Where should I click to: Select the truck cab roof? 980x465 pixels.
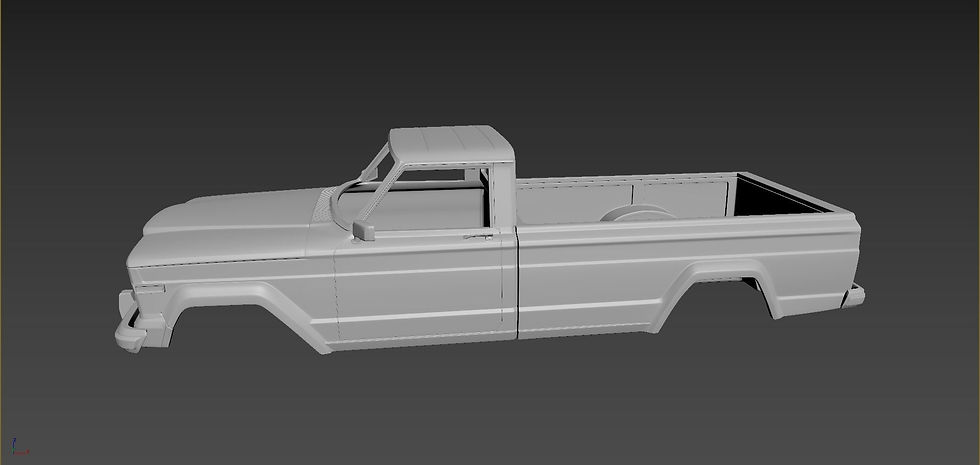click(x=451, y=145)
